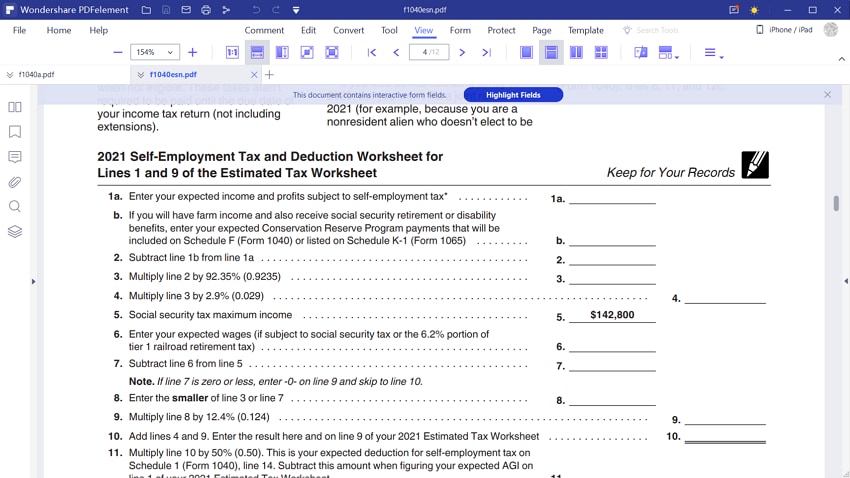Go to the previous page
The image size is (850, 478).
click(396, 53)
